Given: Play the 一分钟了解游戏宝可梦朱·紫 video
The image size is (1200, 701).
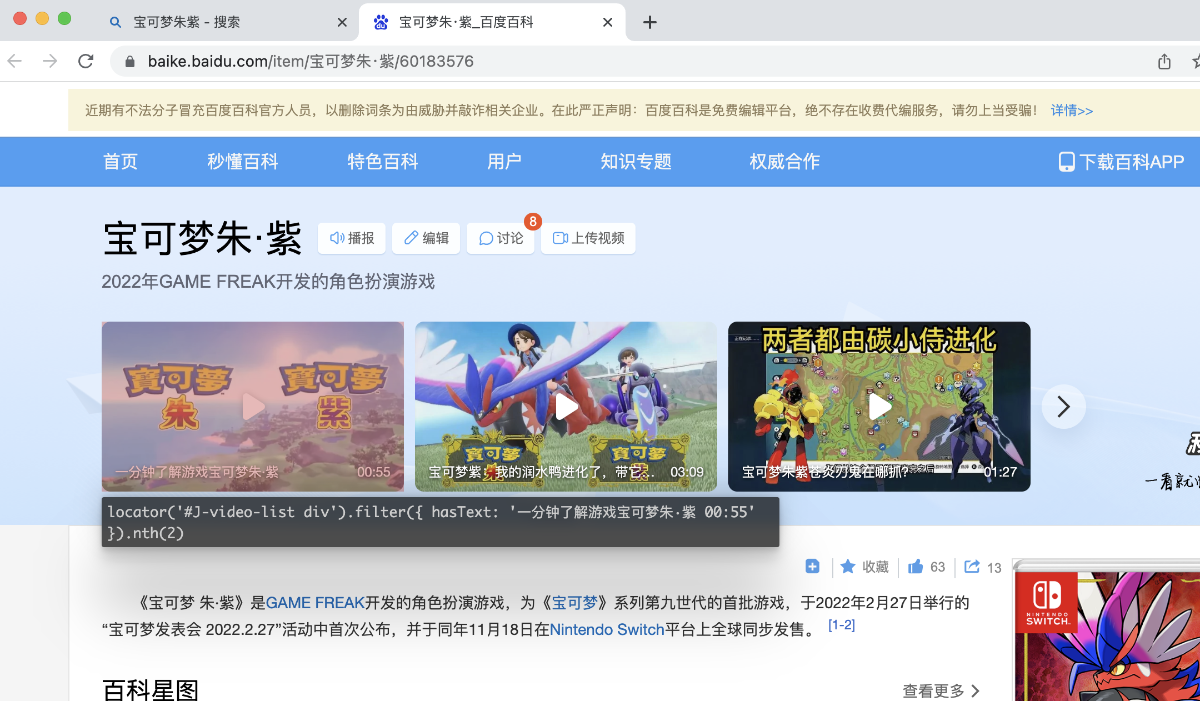Looking at the screenshot, I should tap(253, 406).
